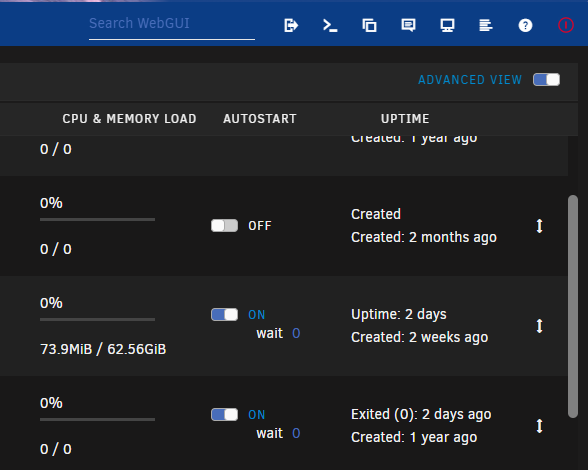Image resolution: width=588 pixels, height=470 pixels.
Task: Click the red alert notification icon
Action: tap(566, 26)
